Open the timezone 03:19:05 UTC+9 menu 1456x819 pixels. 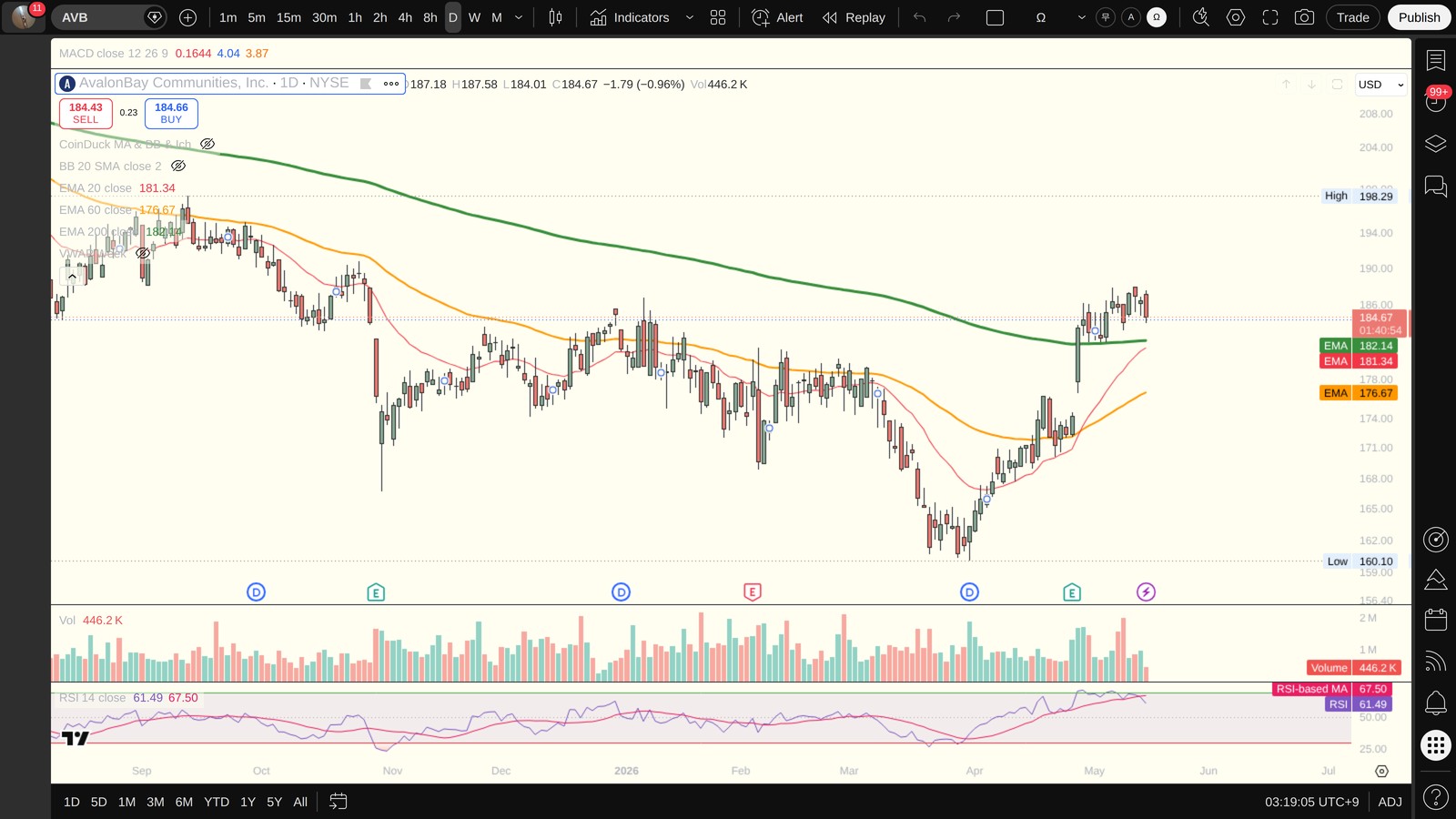(1311, 802)
